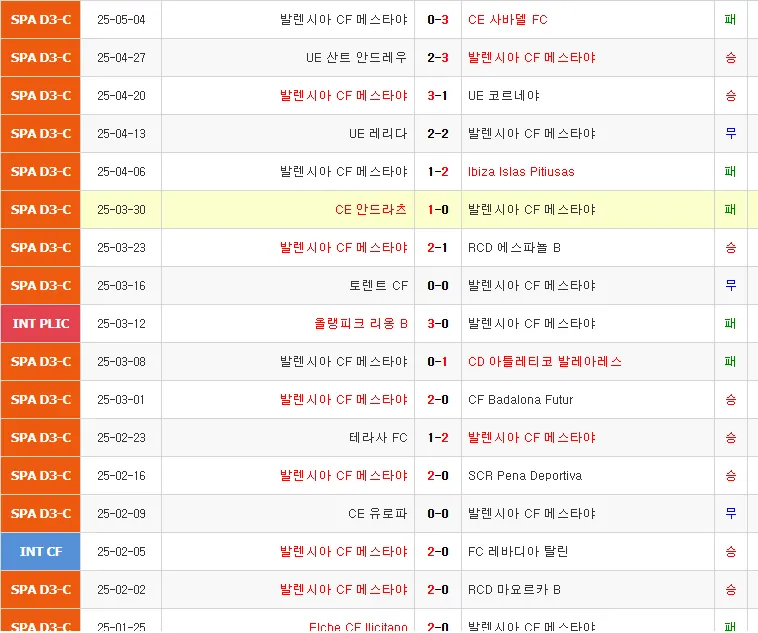Viewport: 758px width, 633px height.
Task: Open CD 아틀레티코 발레아레스 team link
Action: (x=544, y=362)
